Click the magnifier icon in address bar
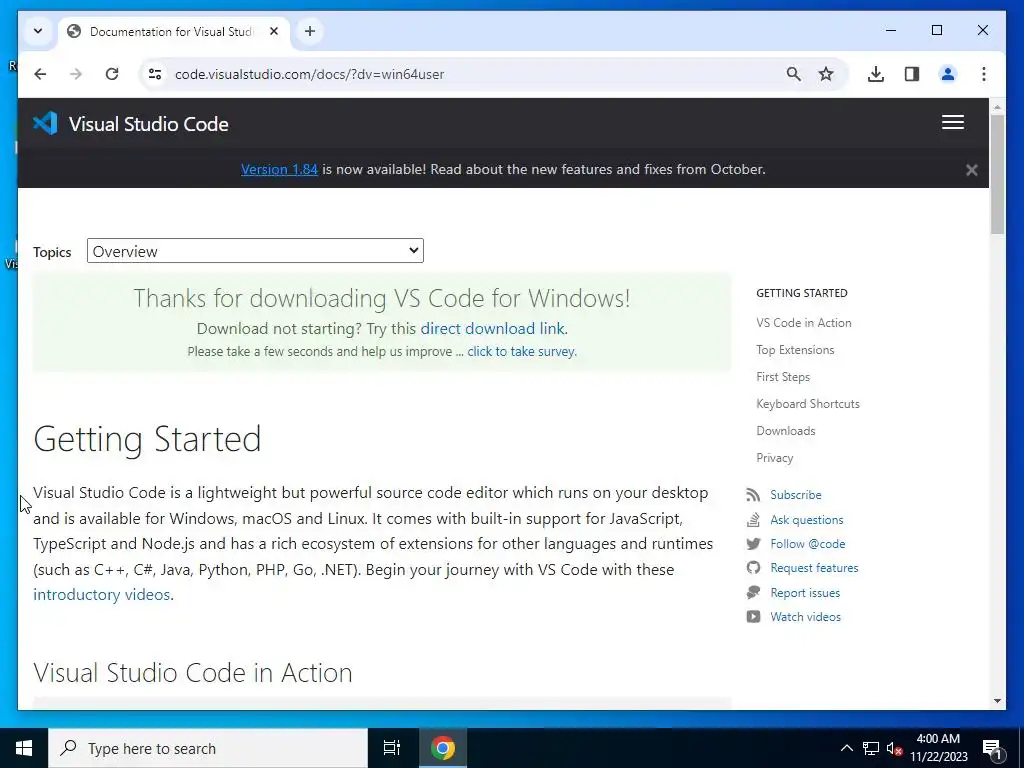Screen dimensions: 1024x768 pos(793,74)
